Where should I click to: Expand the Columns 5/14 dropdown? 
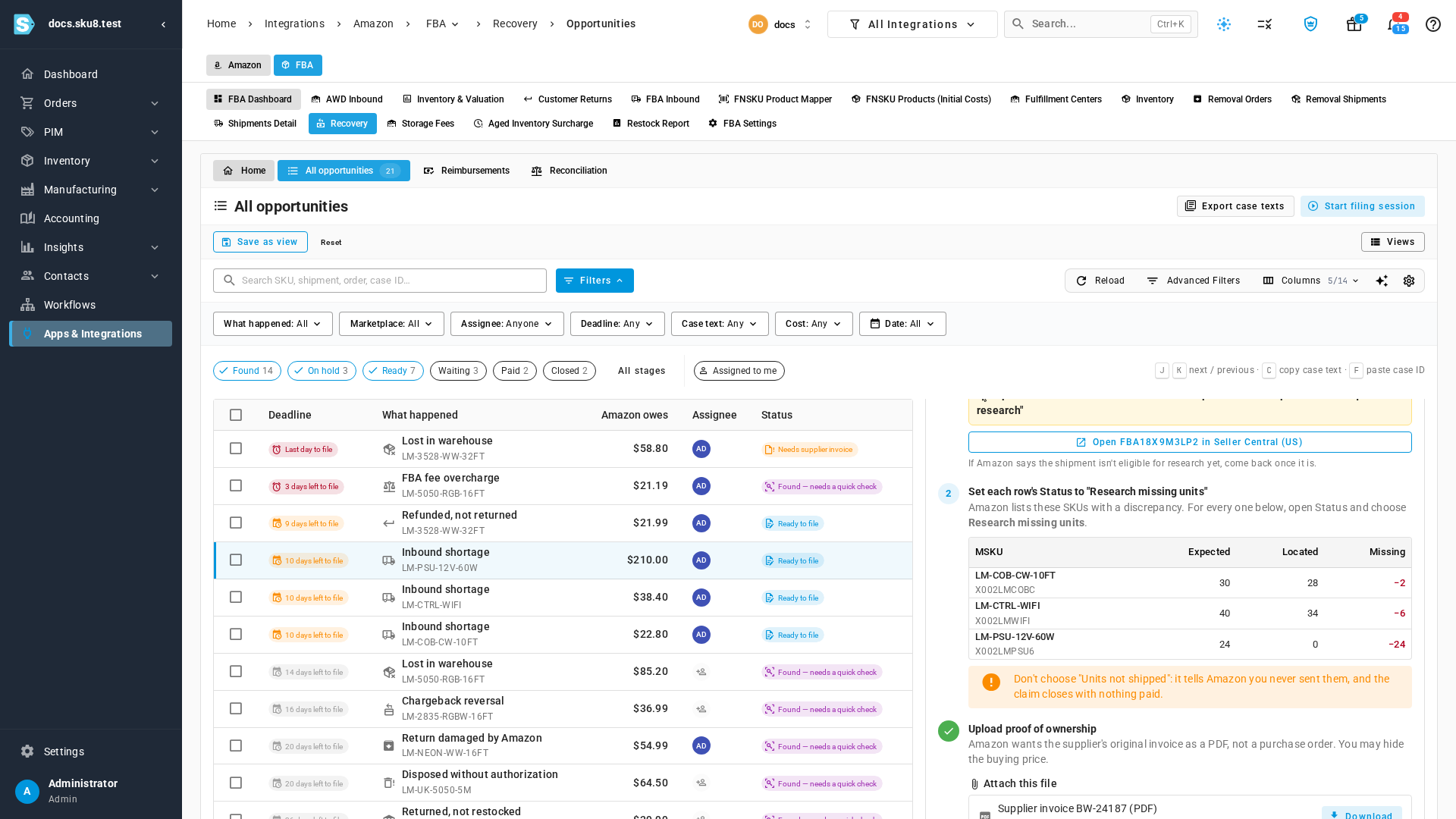[x=1310, y=281]
